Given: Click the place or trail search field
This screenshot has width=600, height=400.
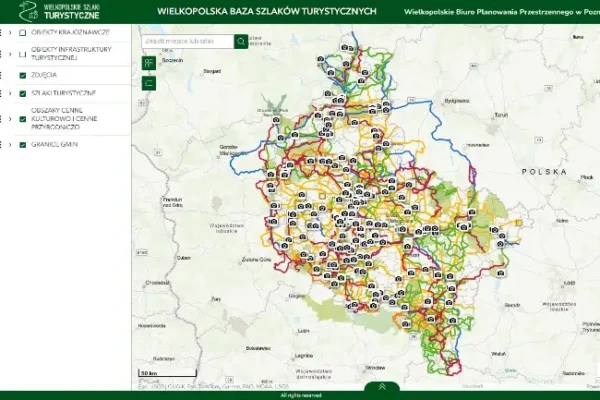Looking at the screenshot, I should (x=188, y=41).
